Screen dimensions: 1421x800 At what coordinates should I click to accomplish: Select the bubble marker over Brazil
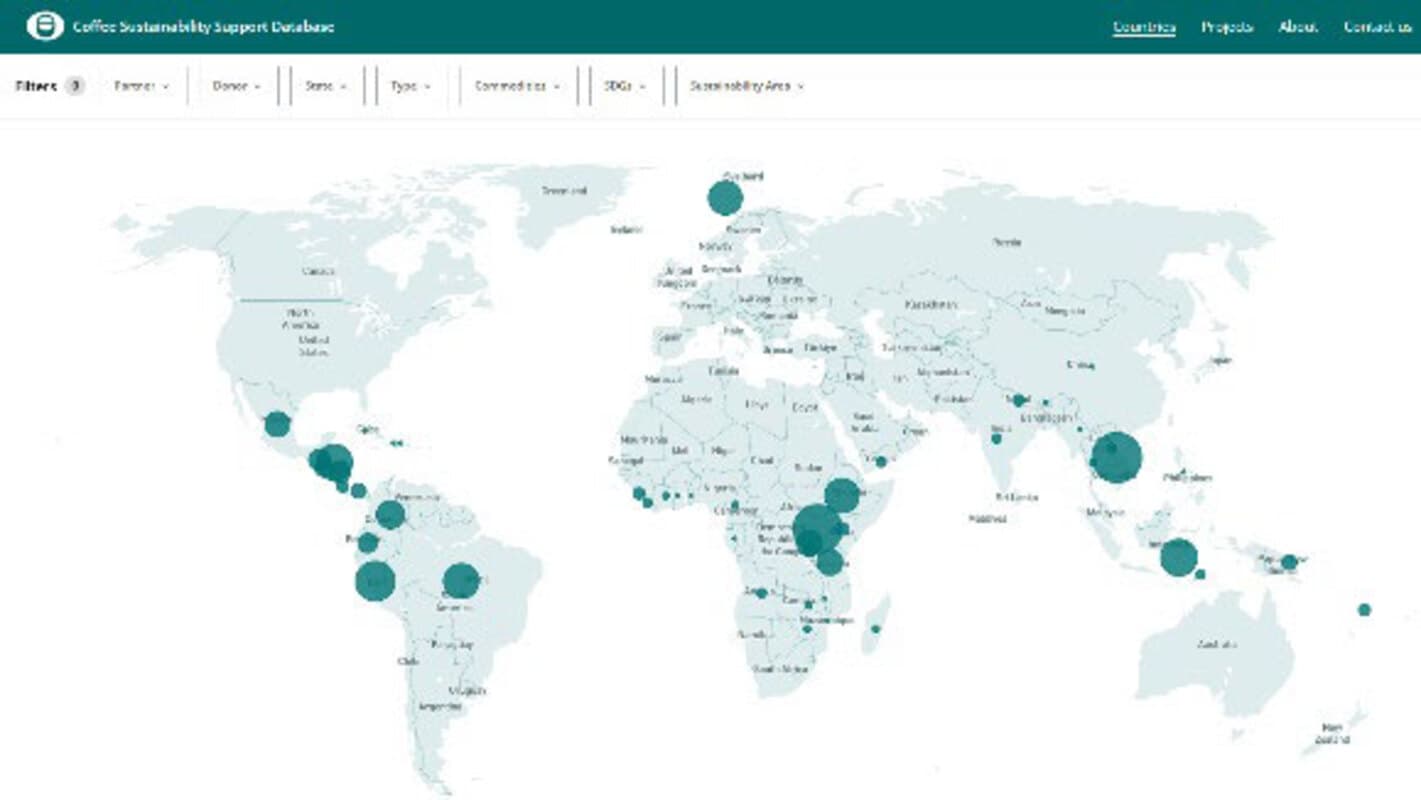click(x=461, y=581)
